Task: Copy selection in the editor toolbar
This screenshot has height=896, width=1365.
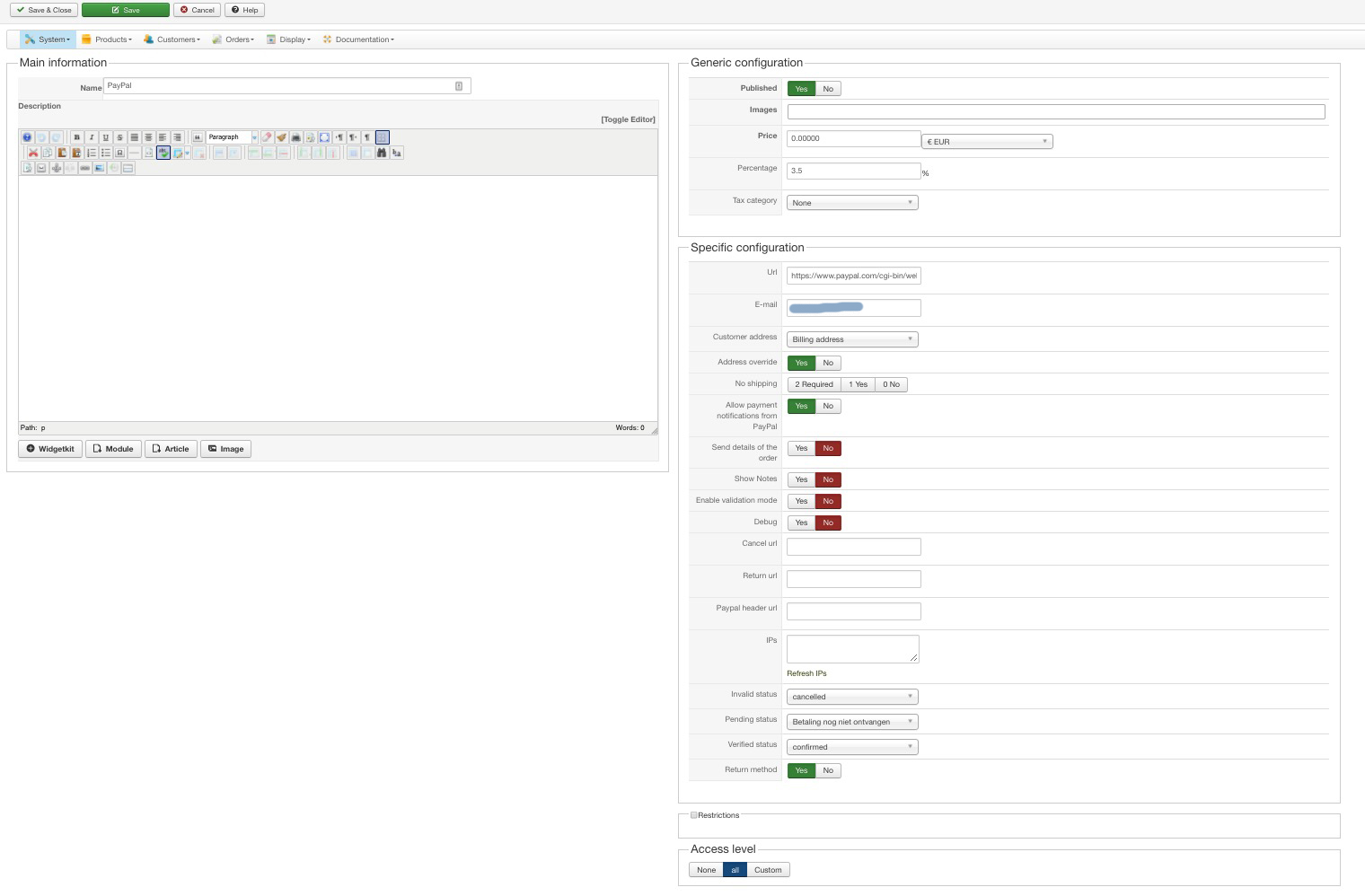Action: (48, 153)
